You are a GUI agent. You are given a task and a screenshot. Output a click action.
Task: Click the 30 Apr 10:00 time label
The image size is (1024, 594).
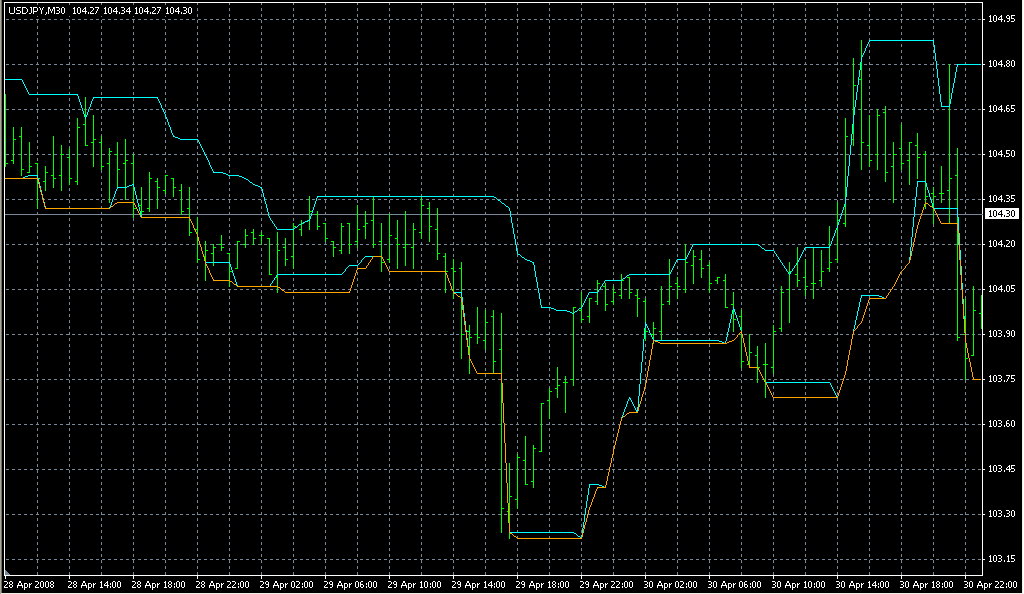(x=798, y=585)
